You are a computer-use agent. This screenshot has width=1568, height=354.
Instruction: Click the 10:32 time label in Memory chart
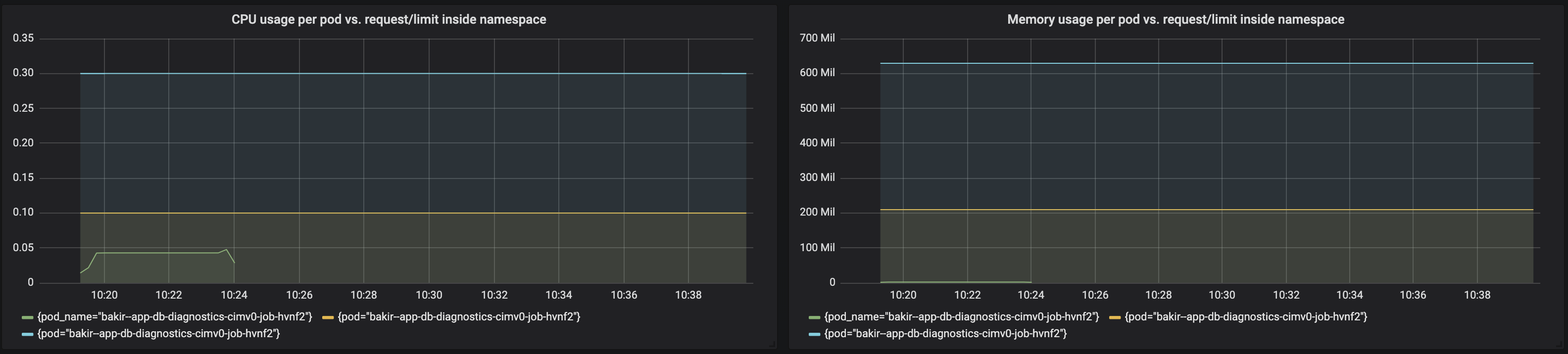[1286, 295]
